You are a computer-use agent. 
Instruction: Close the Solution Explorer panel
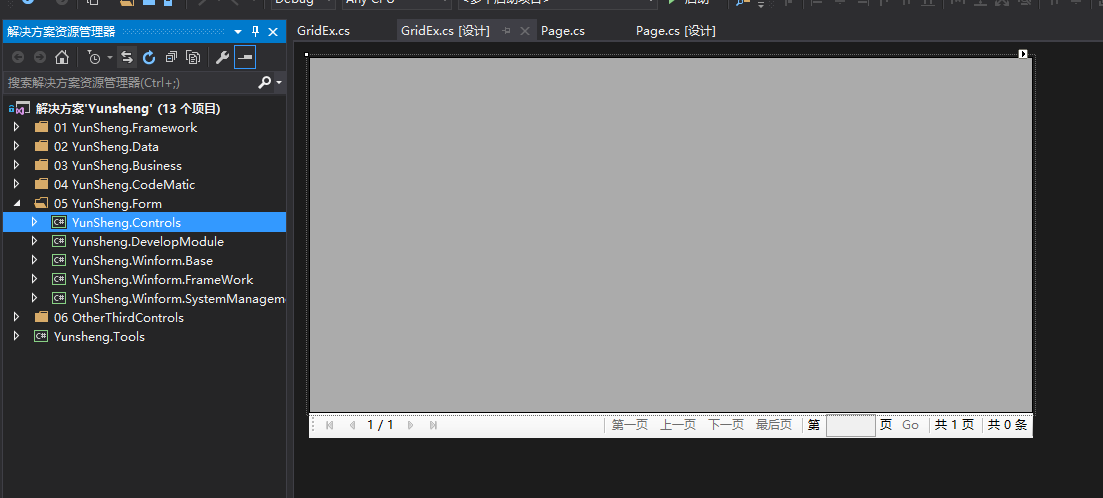tap(273, 32)
